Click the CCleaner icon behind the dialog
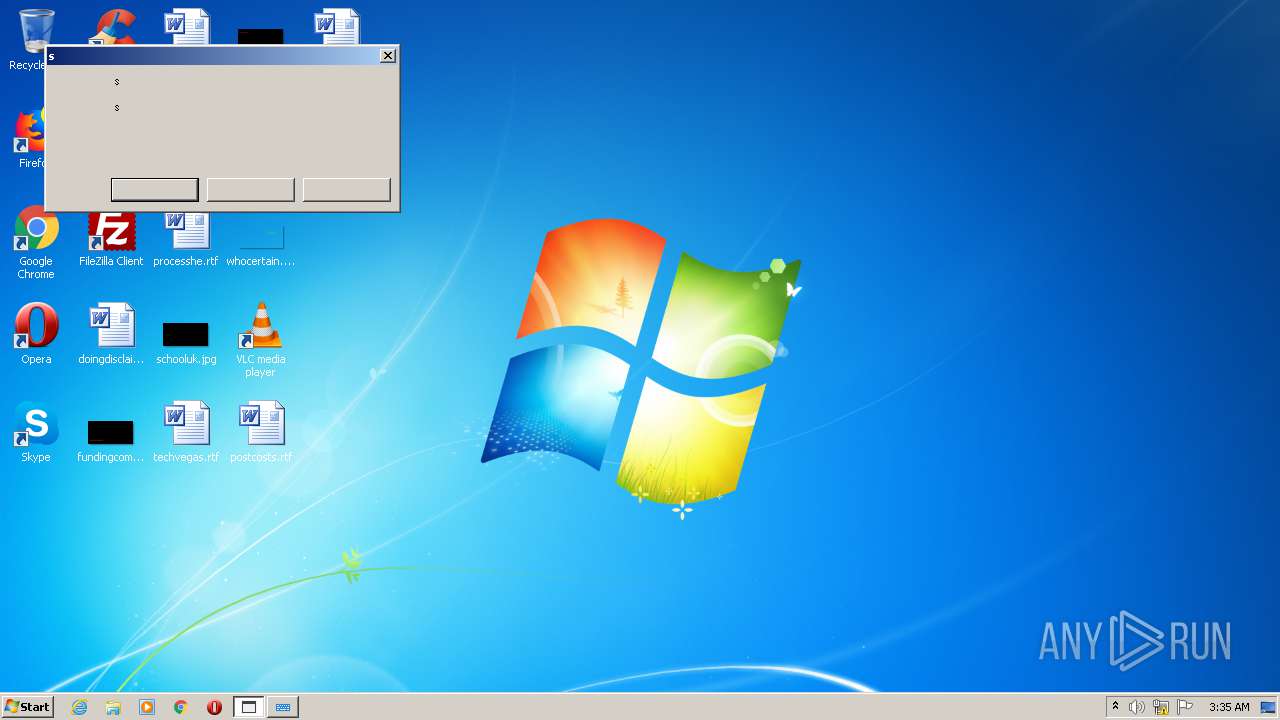The width and height of the screenshot is (1280, 720). coord(112,26)
